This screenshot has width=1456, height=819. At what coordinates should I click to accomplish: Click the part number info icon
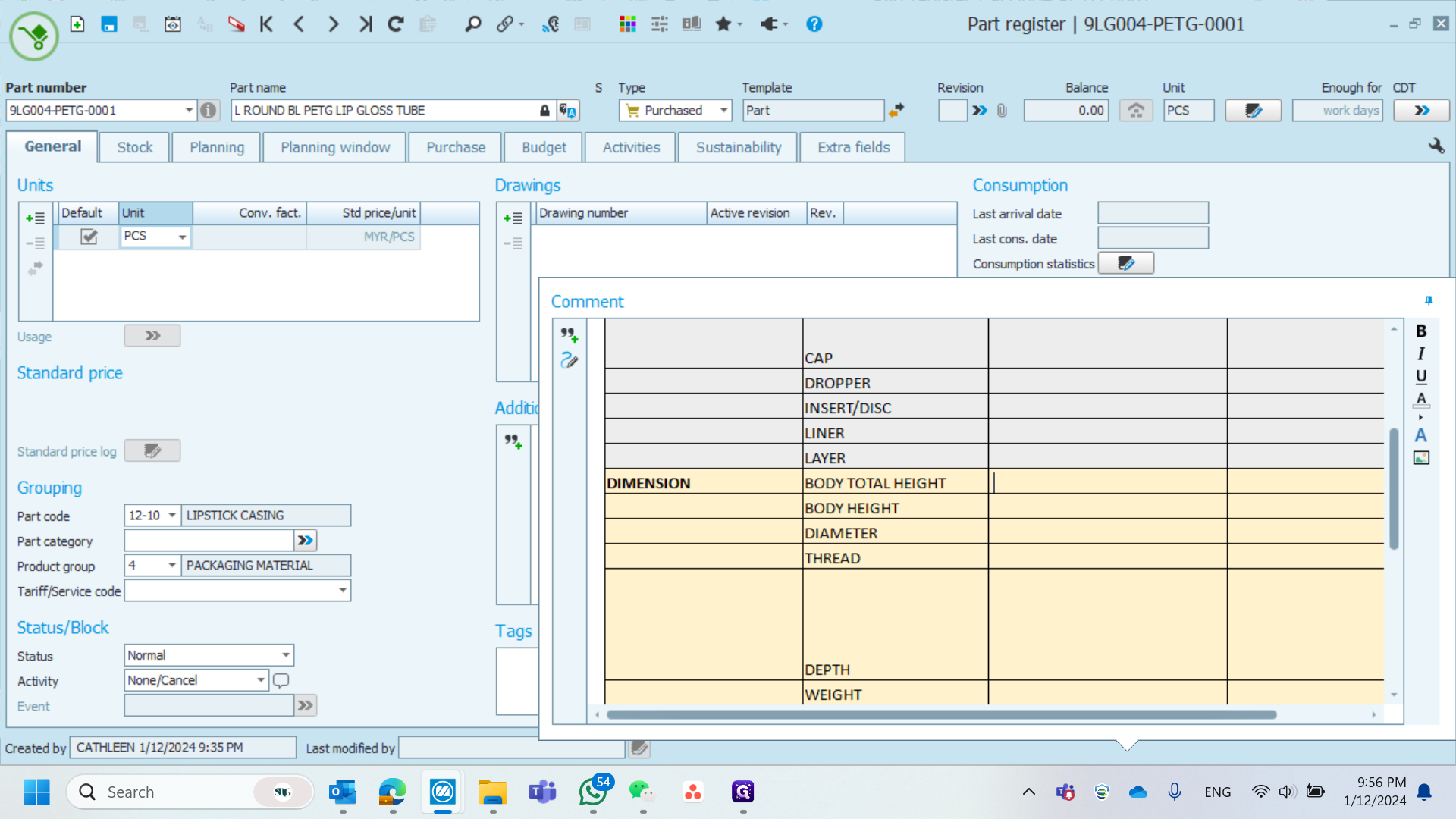(209, 111)
